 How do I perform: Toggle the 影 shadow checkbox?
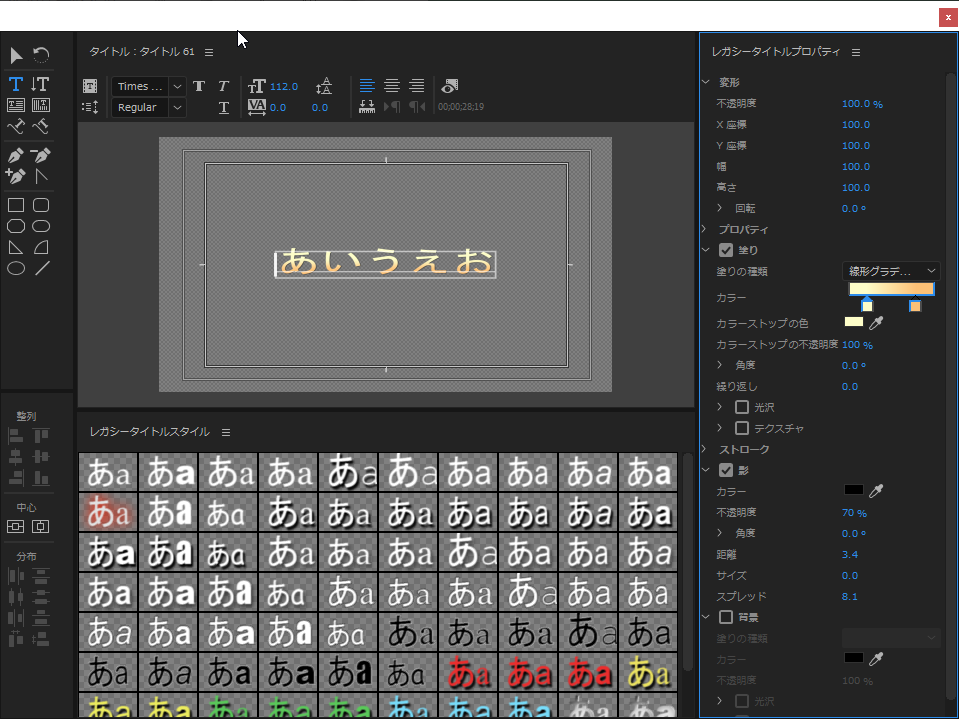click(727, 469)
